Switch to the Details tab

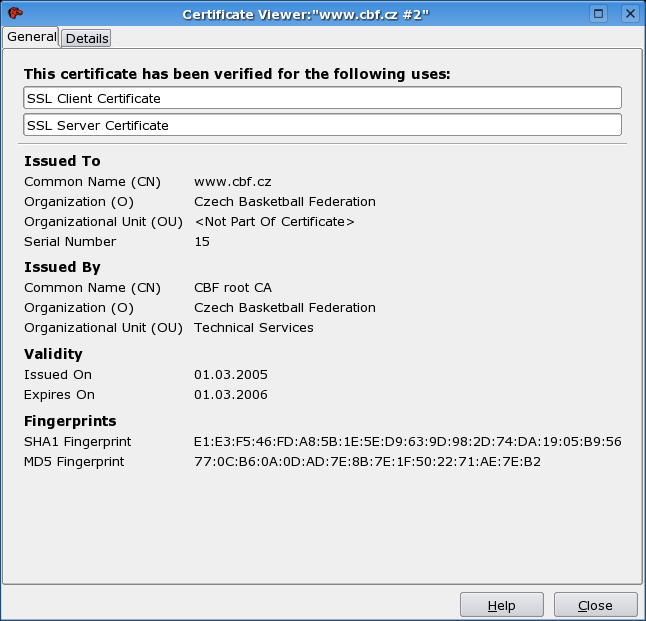click(86, 38)
